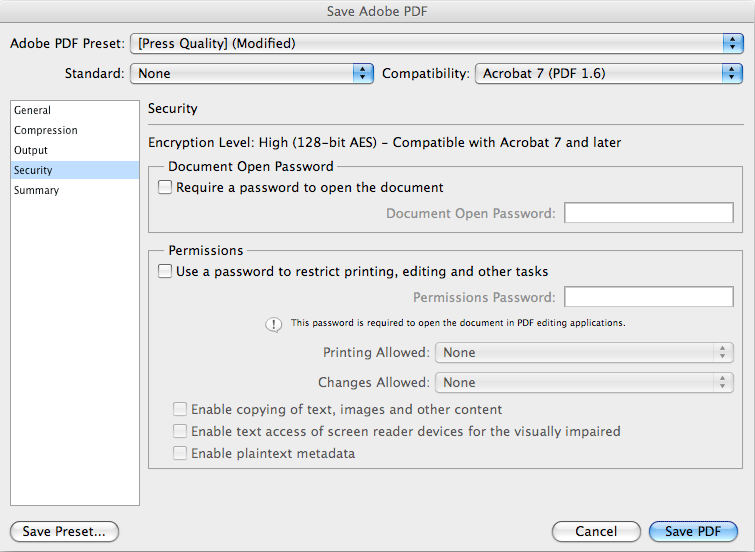Click the 'This password is required' note text
755x552 pixels.
click(458, 323)
